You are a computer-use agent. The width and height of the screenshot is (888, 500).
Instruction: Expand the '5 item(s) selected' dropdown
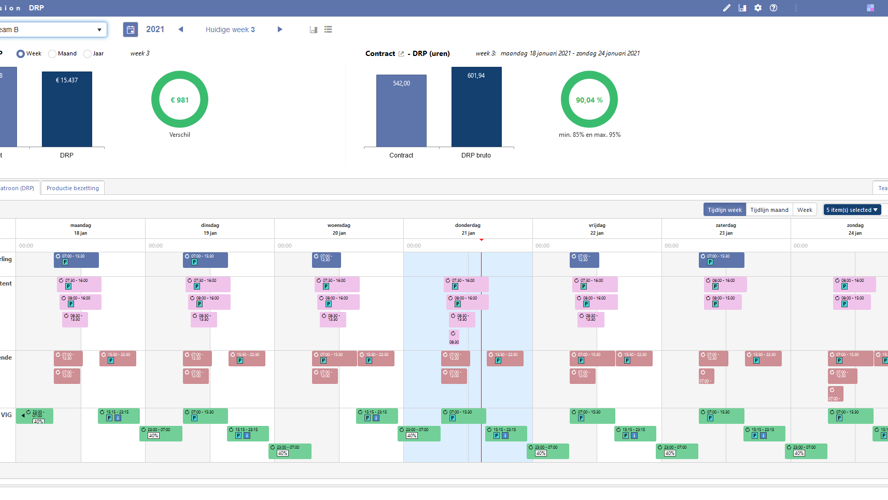pos(852,210)
